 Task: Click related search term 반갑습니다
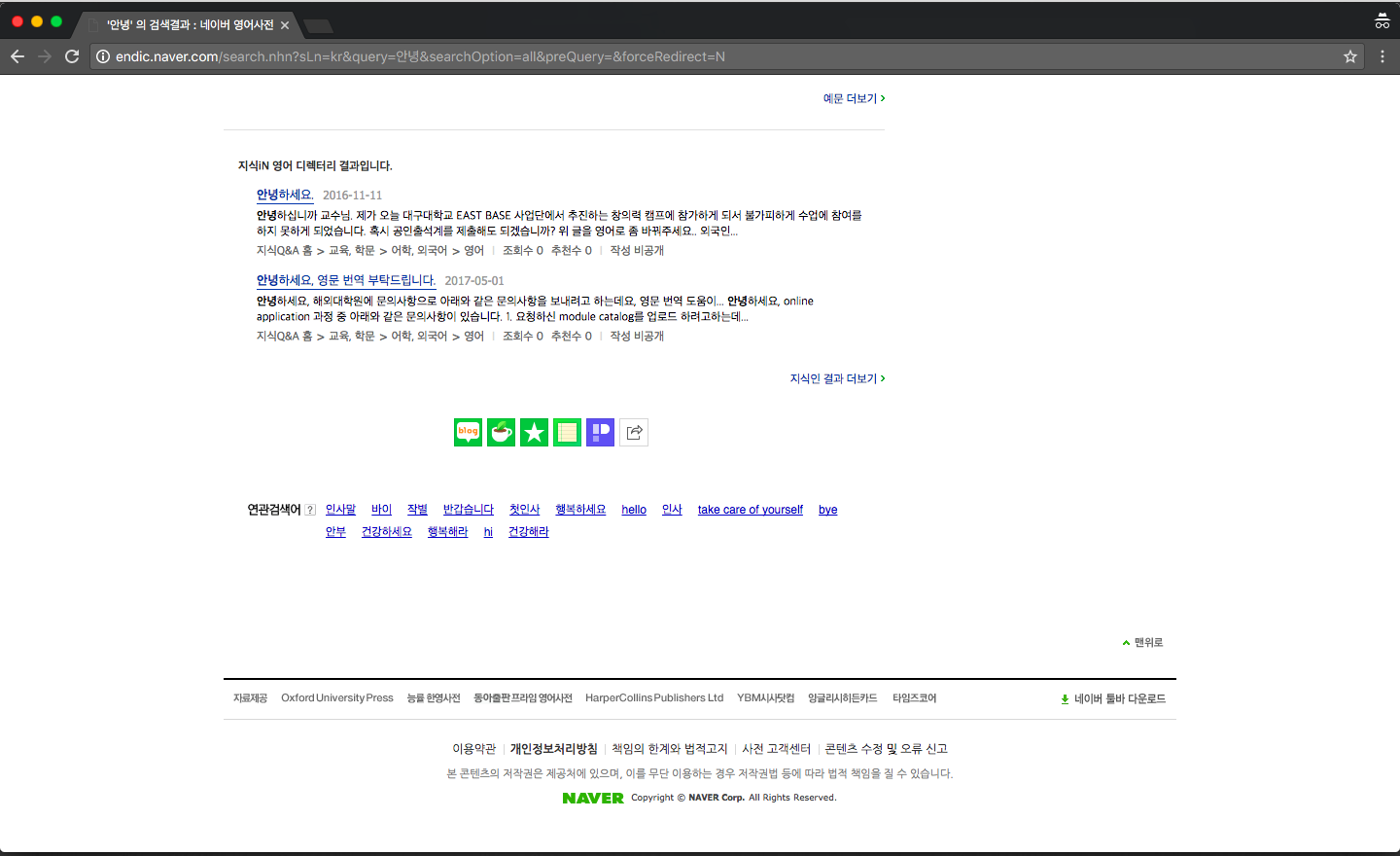coord(469,510)
